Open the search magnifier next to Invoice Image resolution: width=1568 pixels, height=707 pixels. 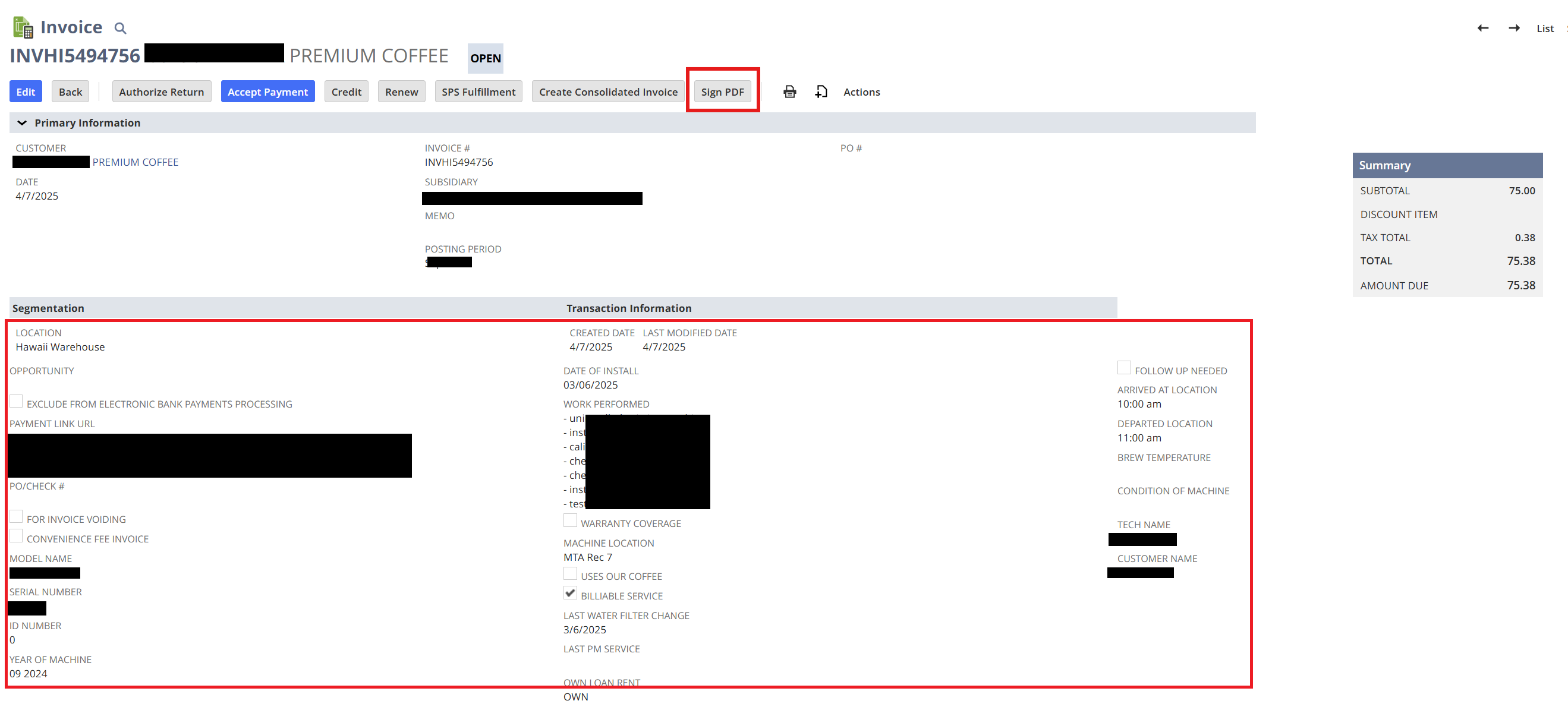(121, 28)
